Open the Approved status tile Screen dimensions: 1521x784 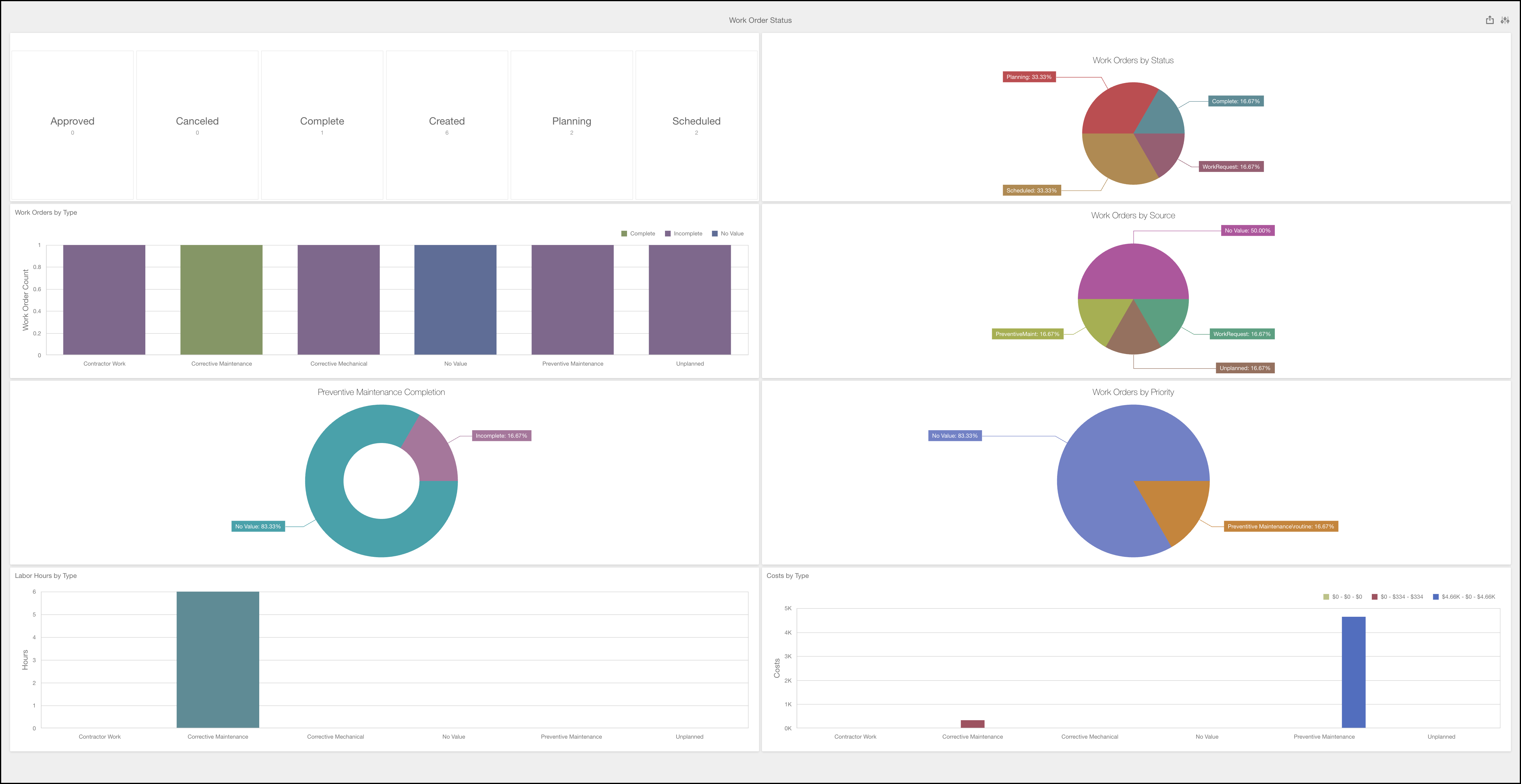click(x=73, y=125)
